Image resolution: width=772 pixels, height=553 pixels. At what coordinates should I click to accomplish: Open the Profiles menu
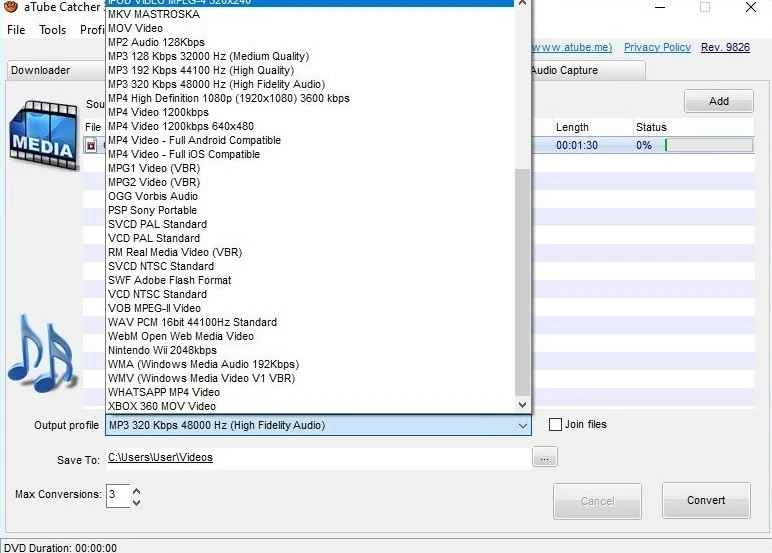(93, 30)
